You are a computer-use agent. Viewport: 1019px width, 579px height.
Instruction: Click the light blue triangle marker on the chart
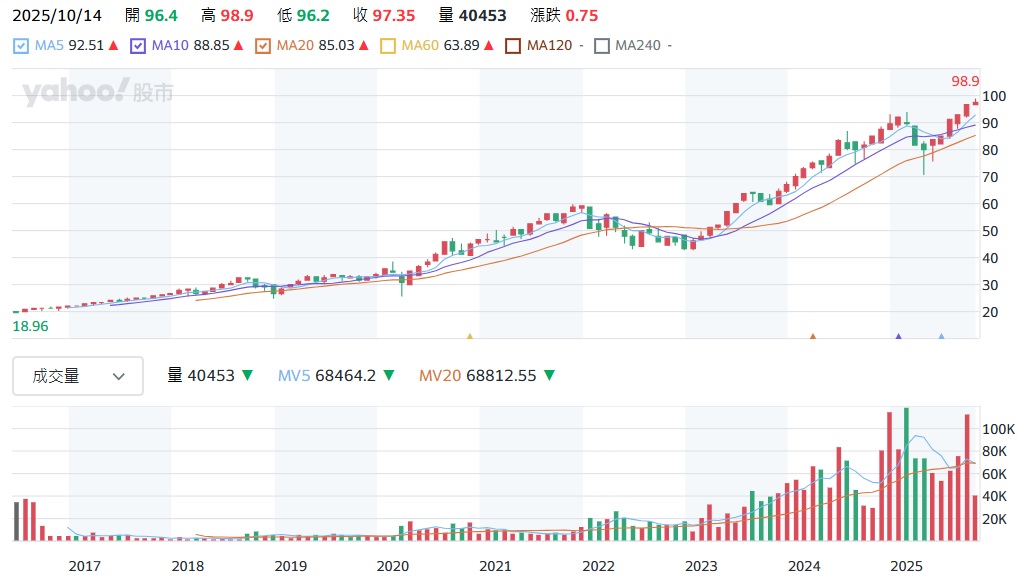tap(941, 337)
